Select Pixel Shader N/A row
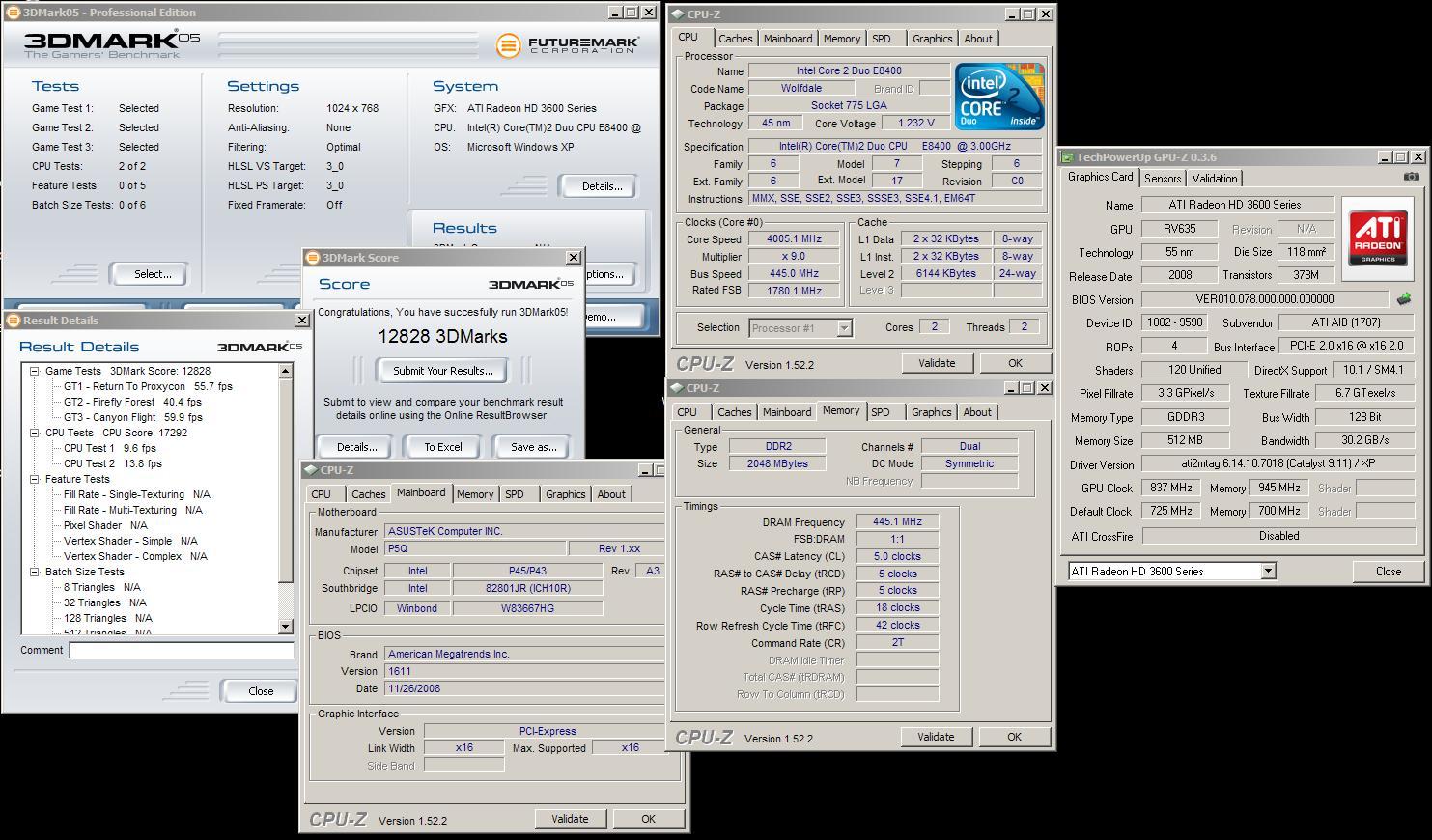1432x840 pixels. pyautogui.click(x=105, y=525)
